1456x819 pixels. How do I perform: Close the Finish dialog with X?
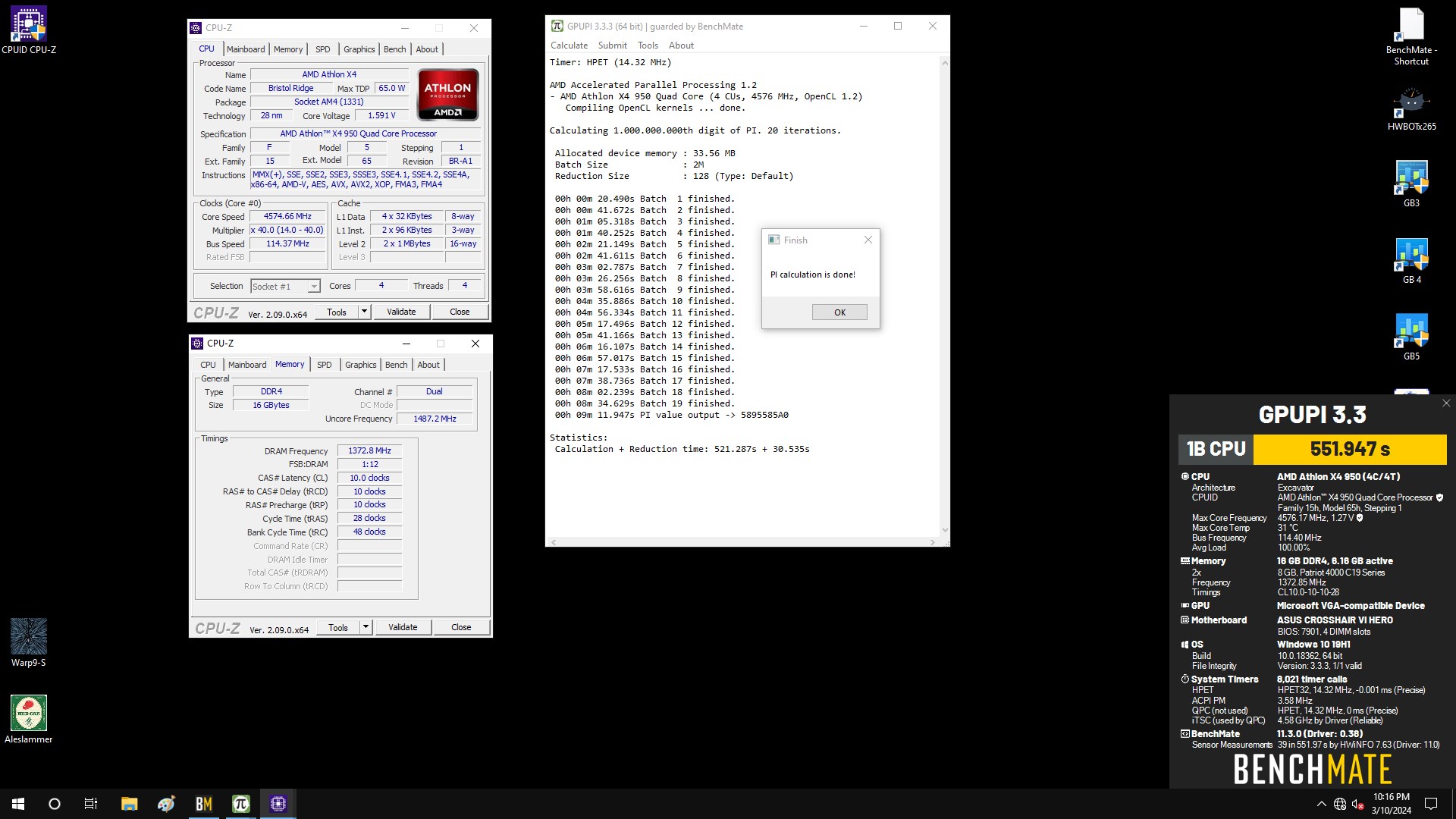868,240
